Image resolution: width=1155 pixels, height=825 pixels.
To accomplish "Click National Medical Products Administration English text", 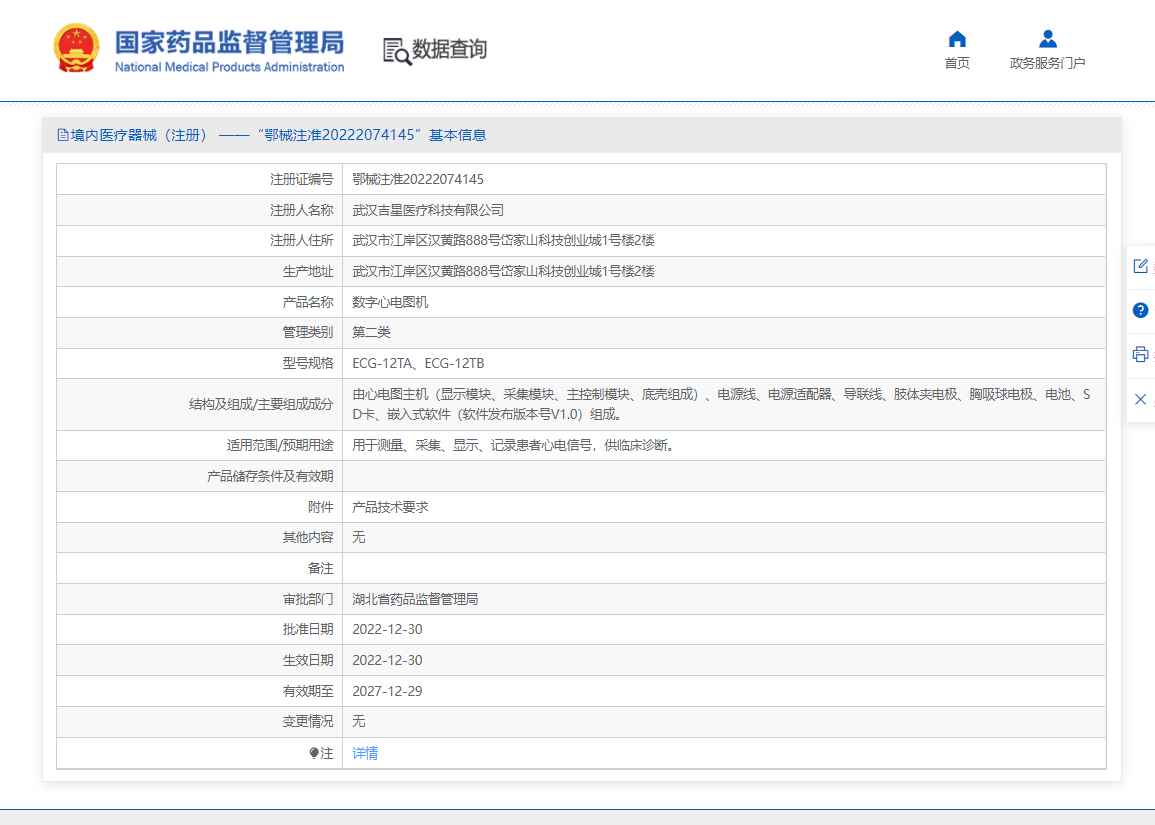I will pos(229,67).
